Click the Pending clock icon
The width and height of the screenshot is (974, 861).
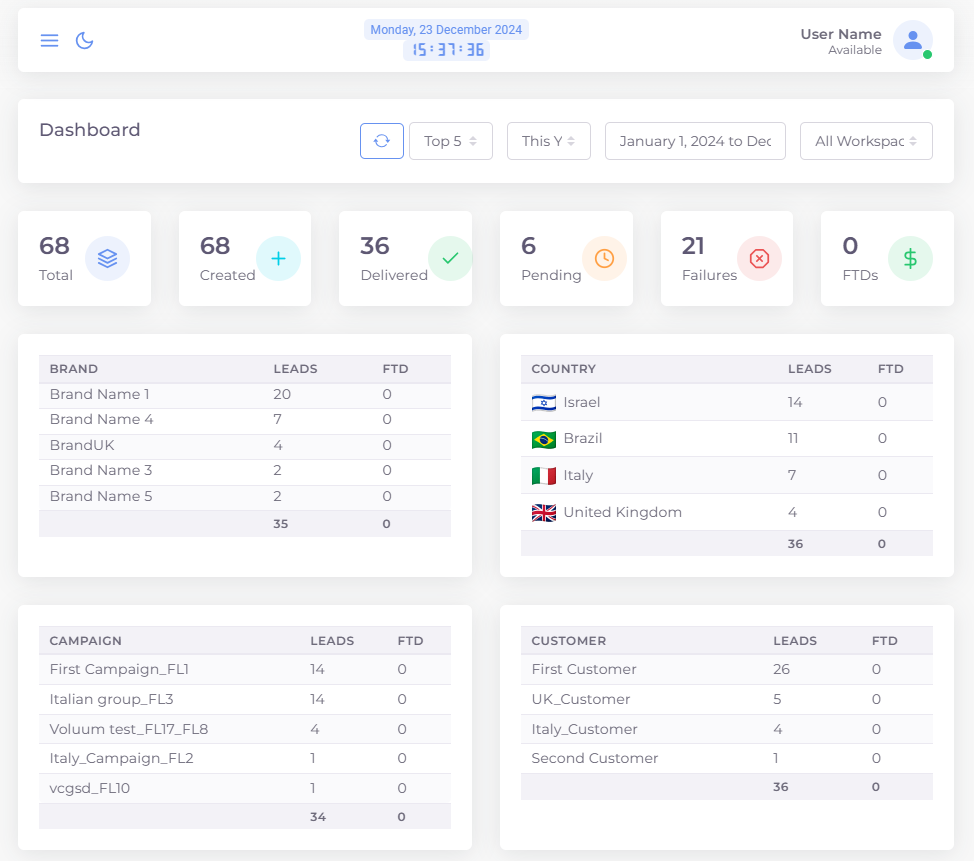(x=604, y=258)
